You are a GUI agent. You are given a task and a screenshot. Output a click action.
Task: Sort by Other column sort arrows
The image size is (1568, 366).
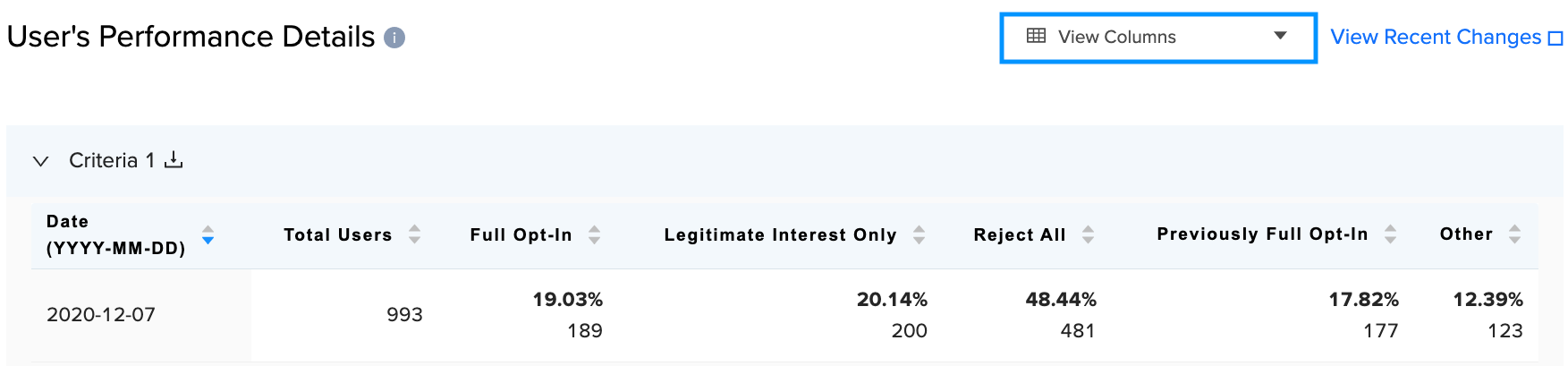(x=1514, y=234)
